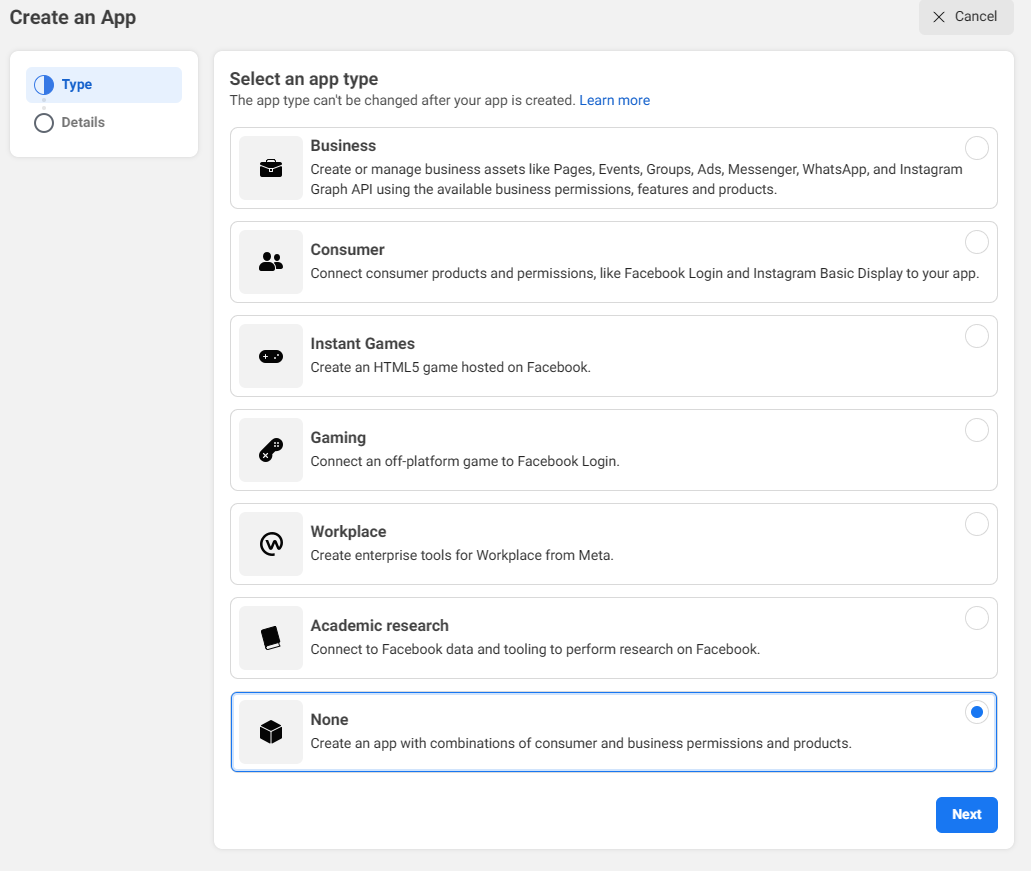Click the None cube icon
Image resolution: width=1031 pixels, height=871 pixels.
click(x=271, y=732)
